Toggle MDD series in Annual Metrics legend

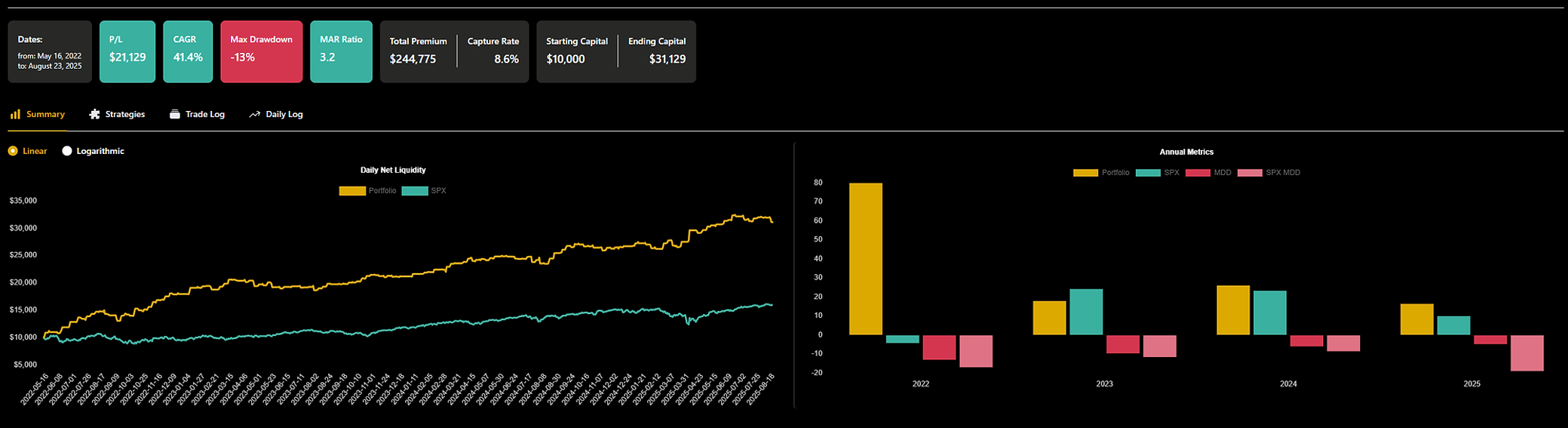pyautogui.click(x=1208, y=173)
